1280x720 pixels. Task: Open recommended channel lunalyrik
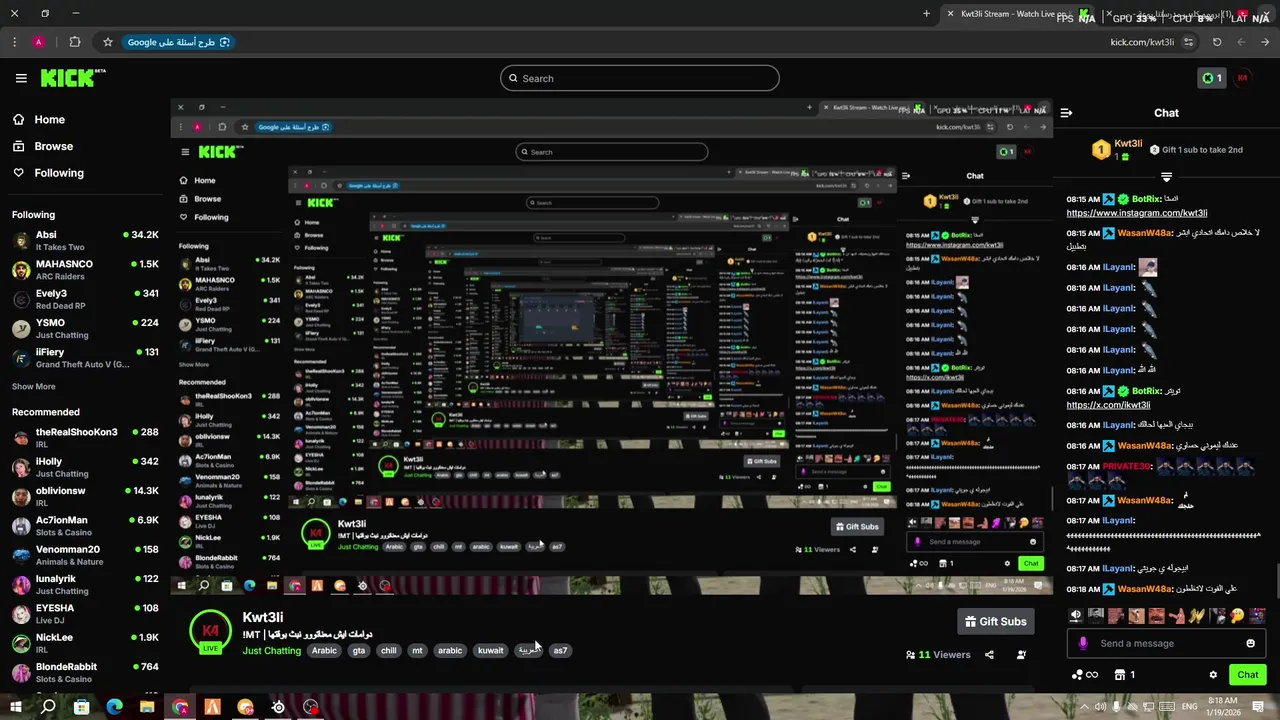click(x=85, y=584)
